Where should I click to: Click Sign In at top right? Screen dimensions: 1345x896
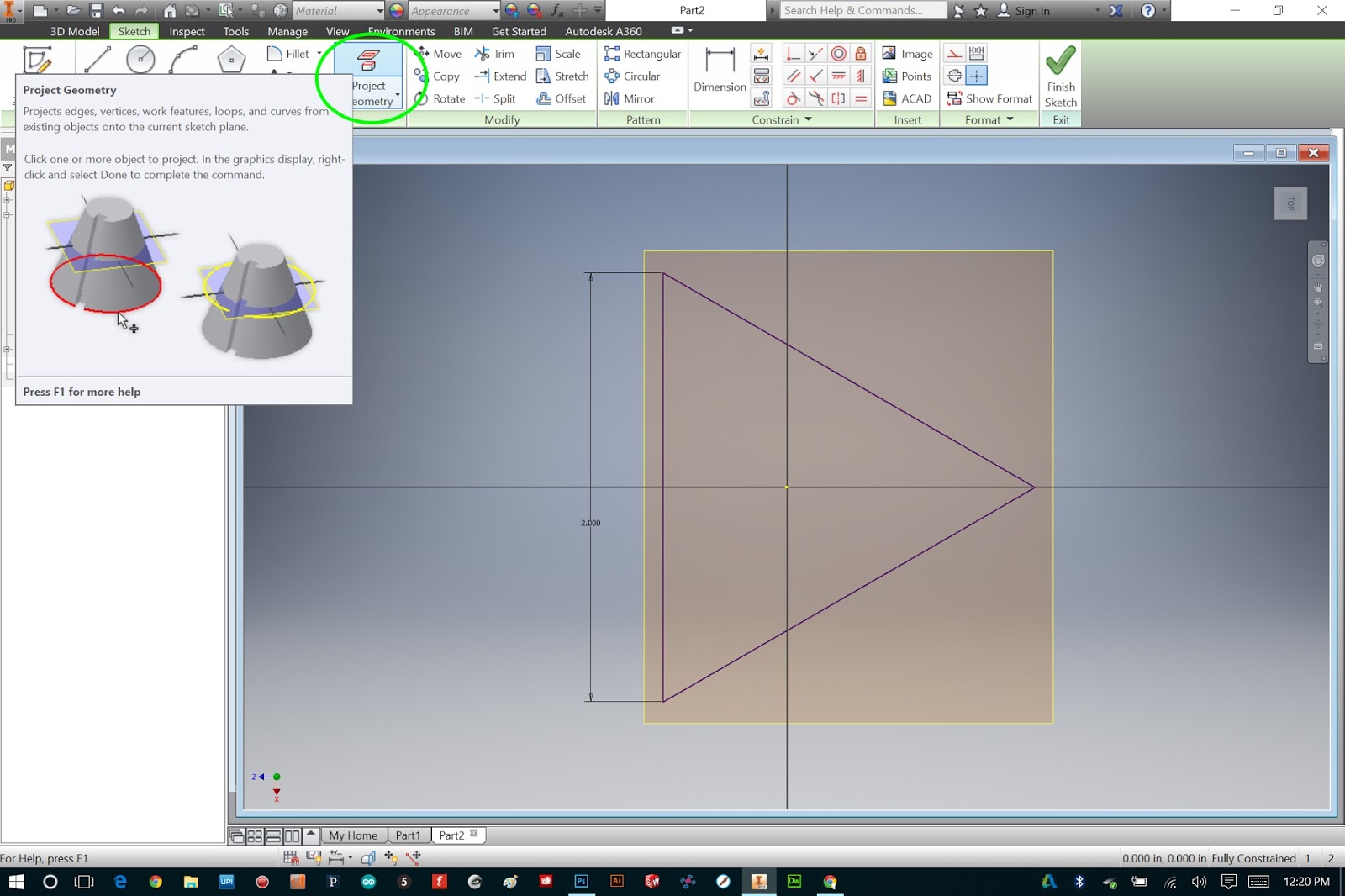coord(1032,11)
